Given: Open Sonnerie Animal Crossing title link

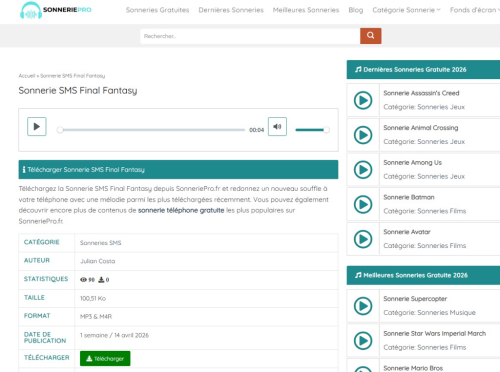Looking at the screenshot, I should click(x=421, y=128).
